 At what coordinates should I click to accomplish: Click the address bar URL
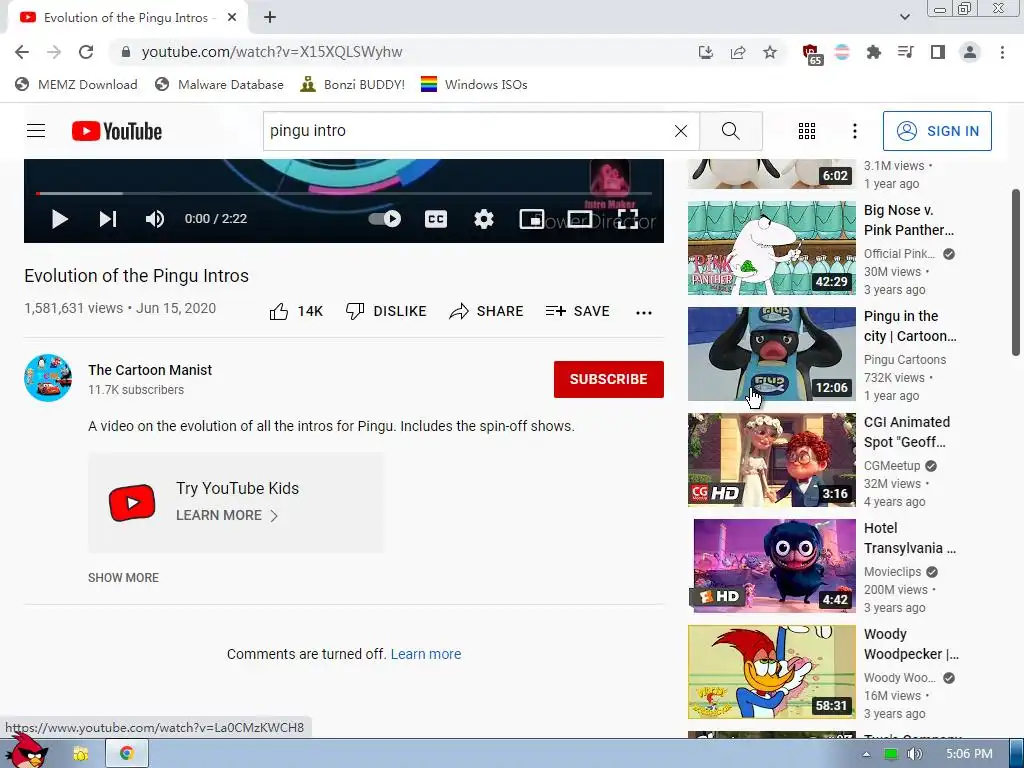tap(272, 52)
